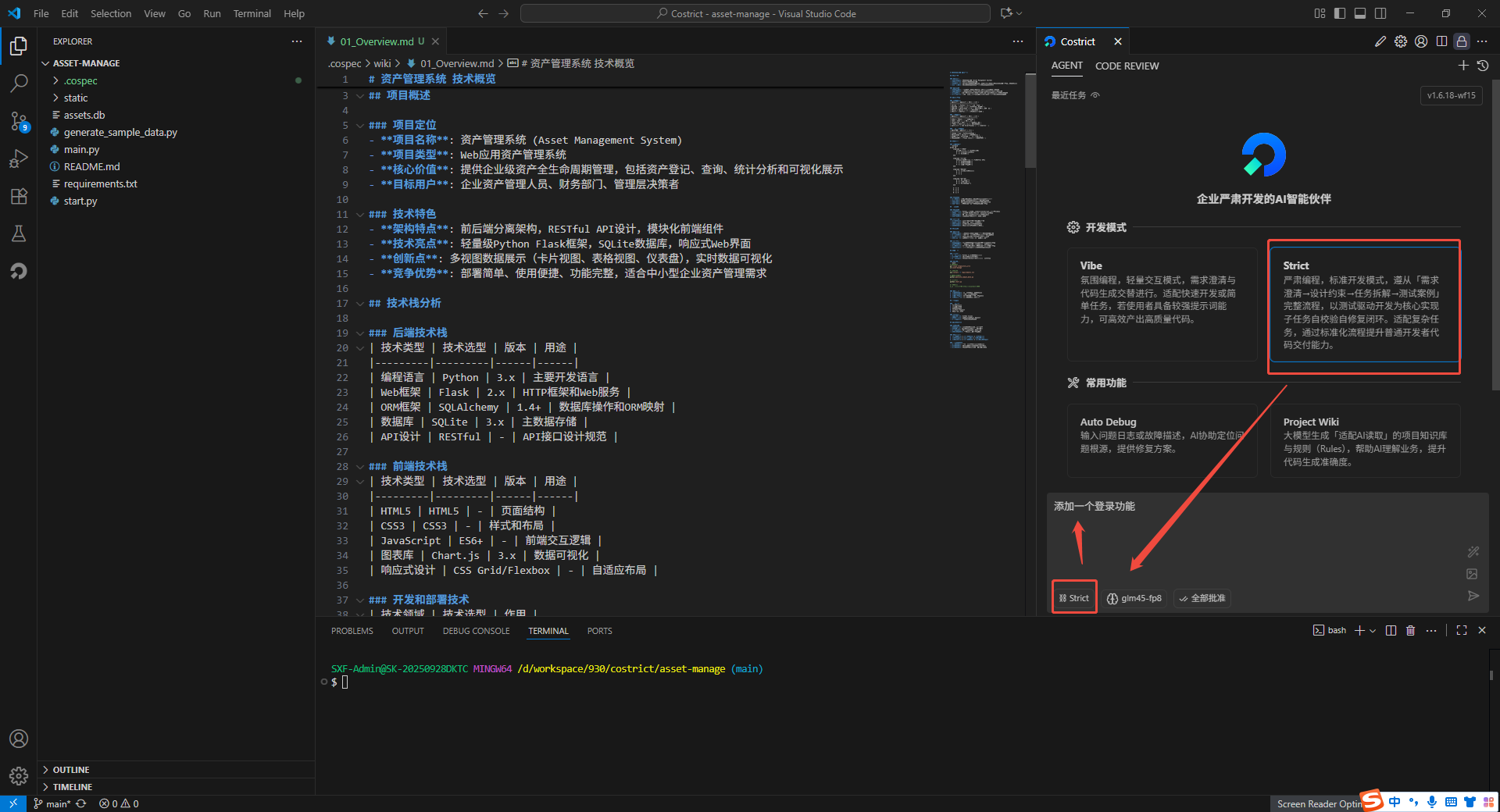The height and width of the screenshot is (812, 1500).
Task: Kill terminal with trash icon
Action: point(1410,630)
